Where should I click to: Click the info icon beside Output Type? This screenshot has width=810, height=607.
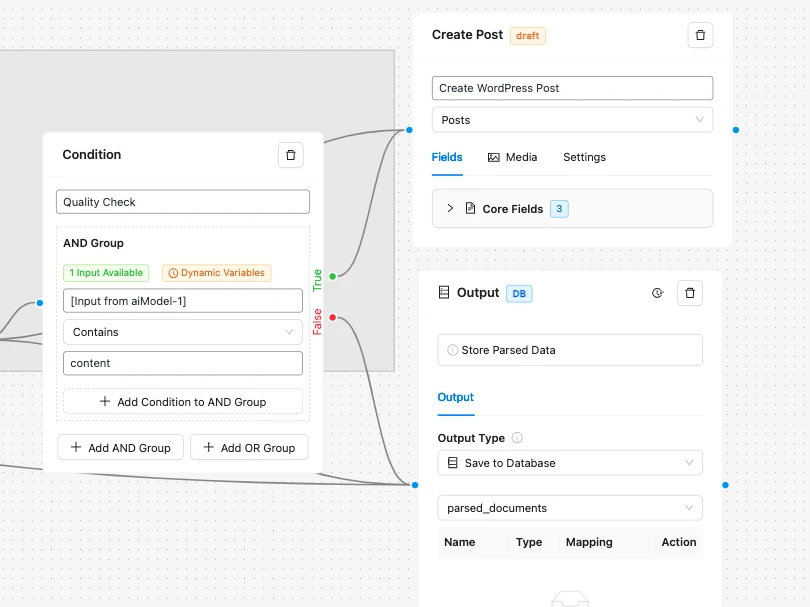pyautogui.click(x=517, y=438)
